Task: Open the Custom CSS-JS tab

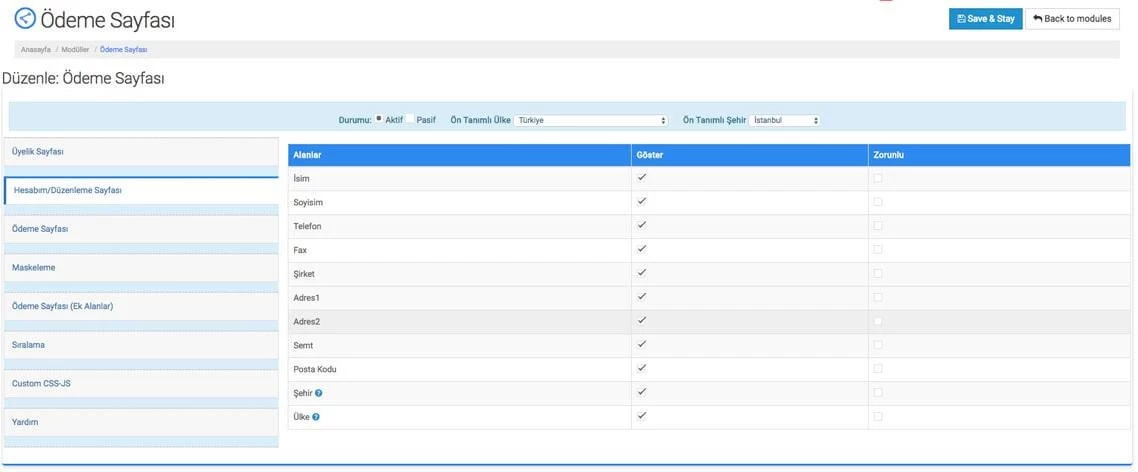Action: pos(141,383)
